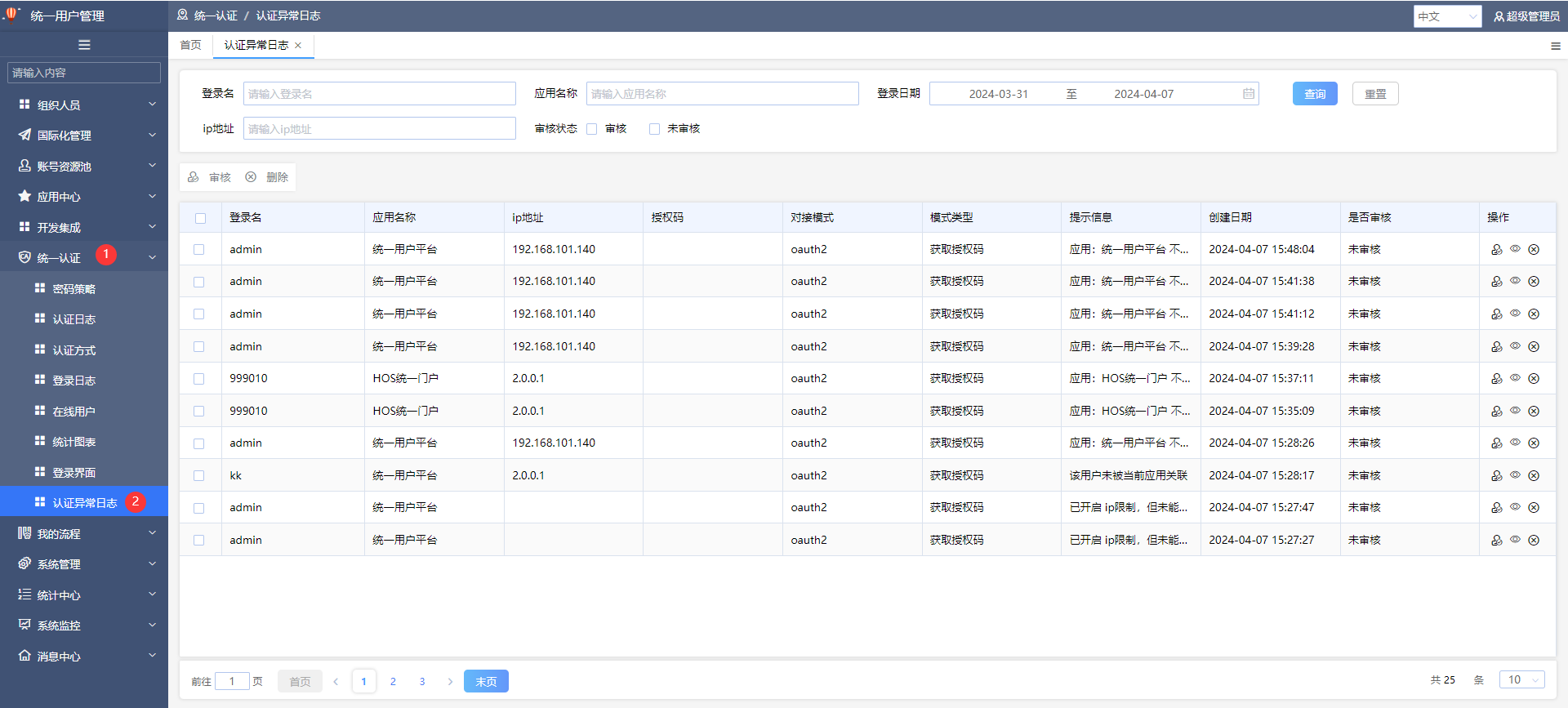Screen dimensions: 1568x708
Task: Click the sidebar search box
Action: tap(84, 73)
